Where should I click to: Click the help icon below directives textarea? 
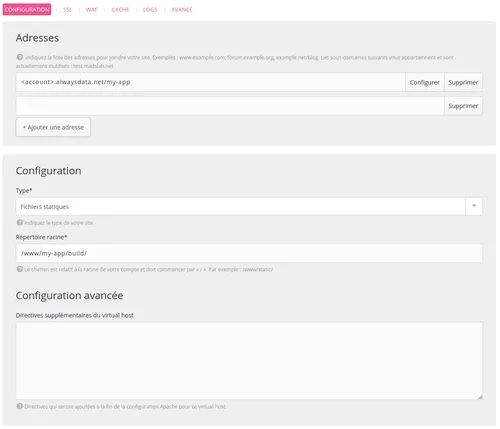(20, 406)
